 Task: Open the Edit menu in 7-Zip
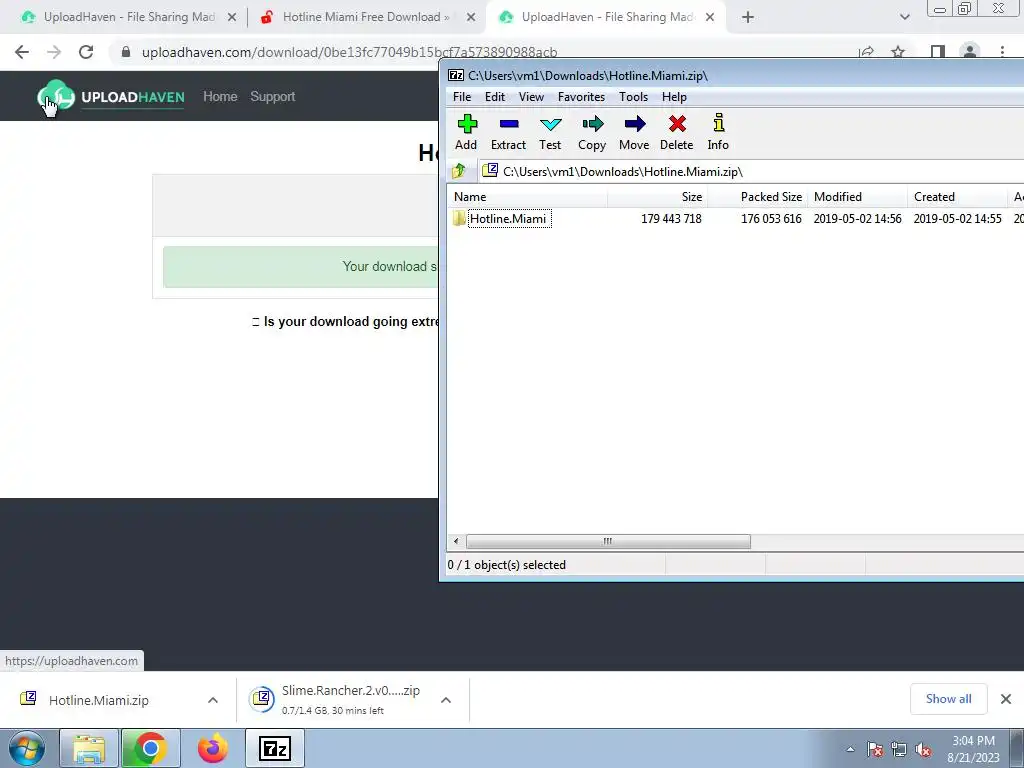point(494,97)
